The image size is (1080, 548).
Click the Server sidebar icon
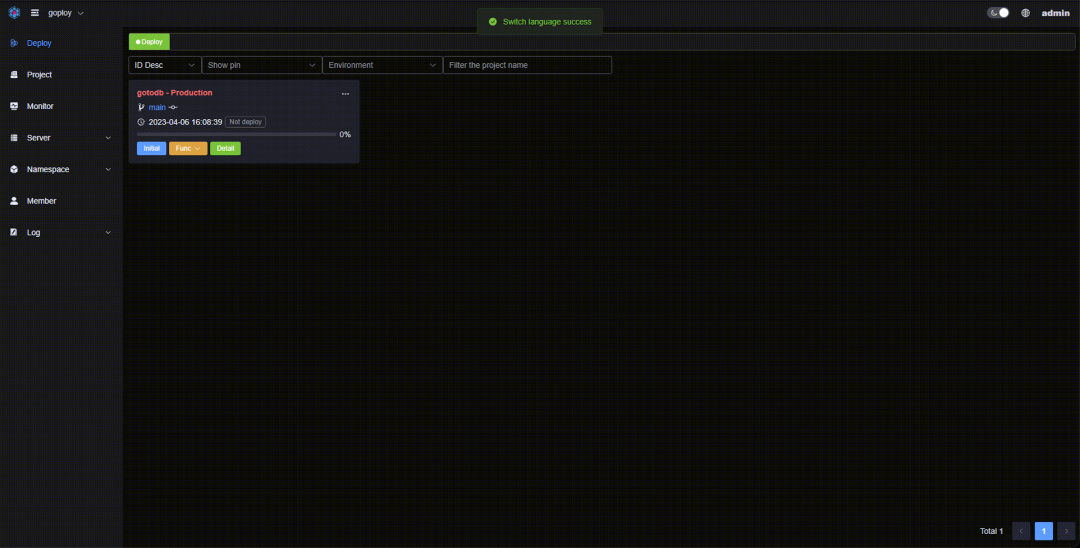[x=14, y=138]
